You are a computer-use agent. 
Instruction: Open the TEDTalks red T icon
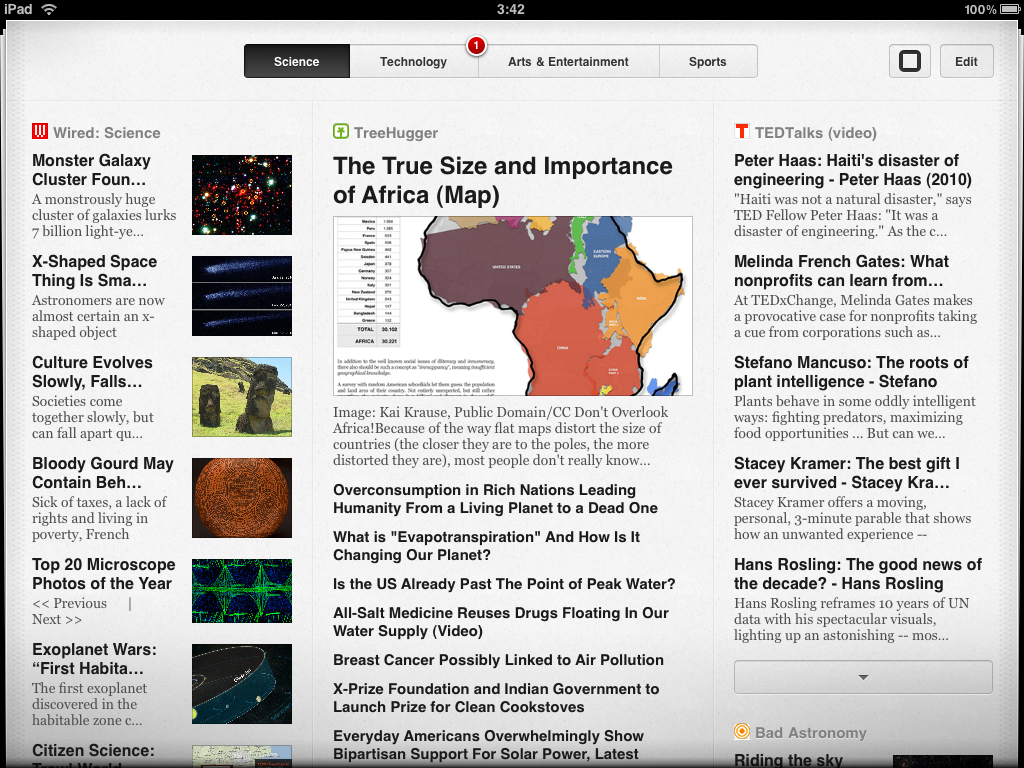[x=742, y=131]
